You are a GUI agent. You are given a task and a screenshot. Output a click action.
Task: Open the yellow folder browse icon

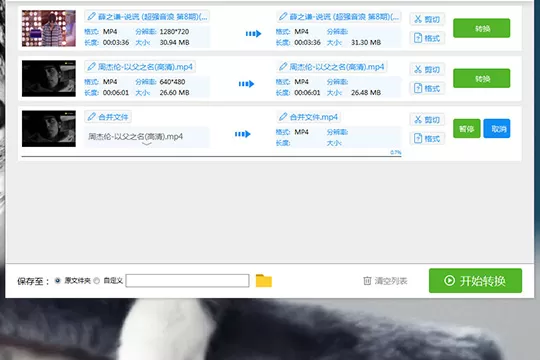click(x=264, y=281)
